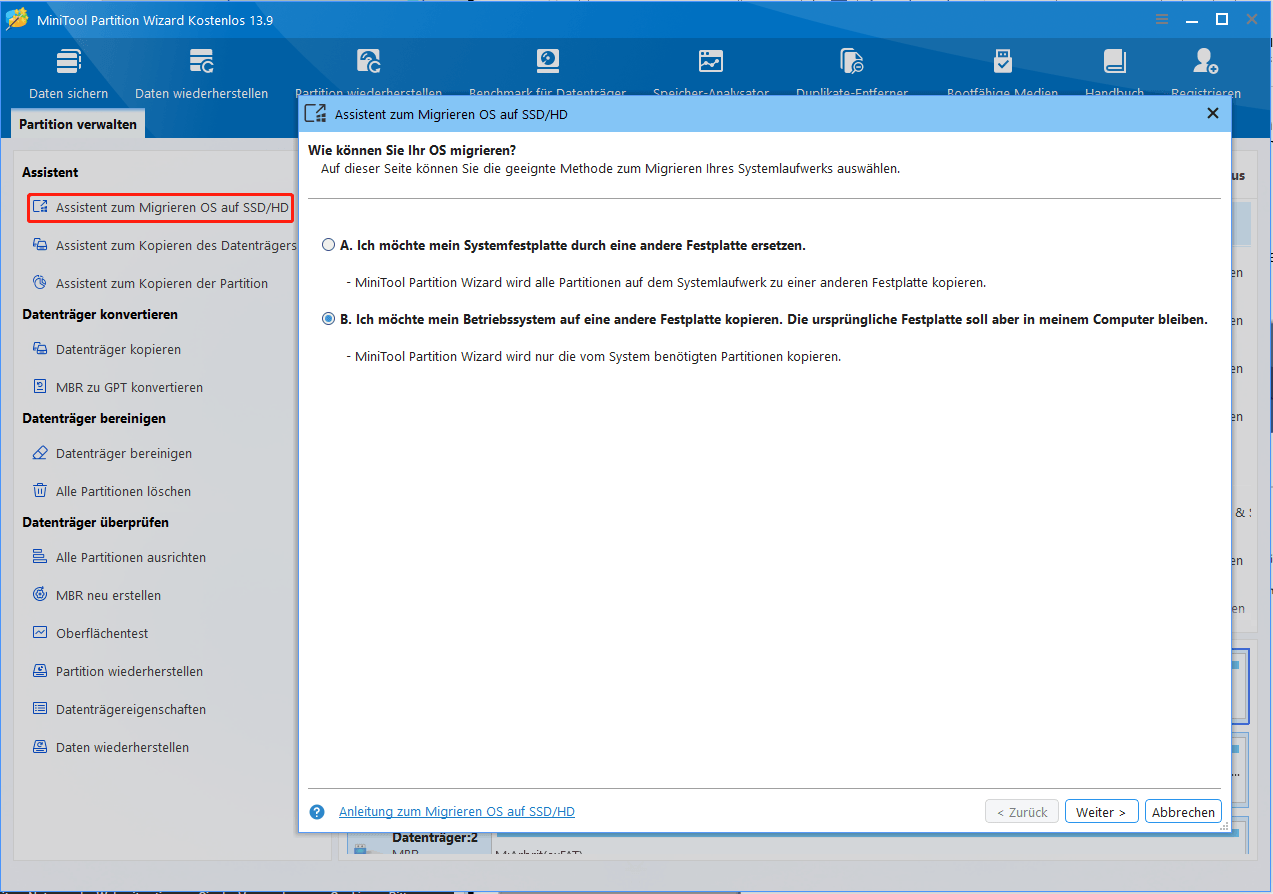Click blue help question mark icon

coord(317,812)
